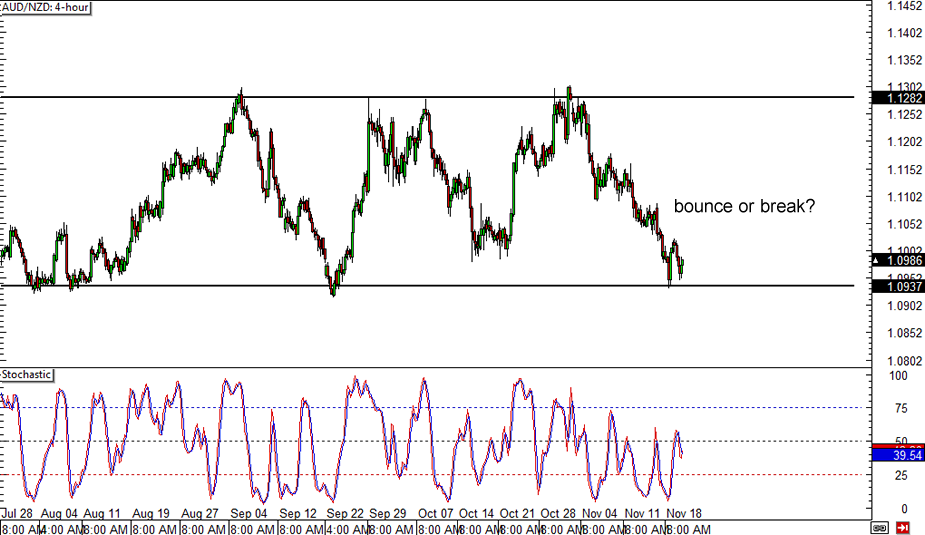Click the Sep 04 date label
Viewport: 925px width, 535px height.
pos(249,513)
